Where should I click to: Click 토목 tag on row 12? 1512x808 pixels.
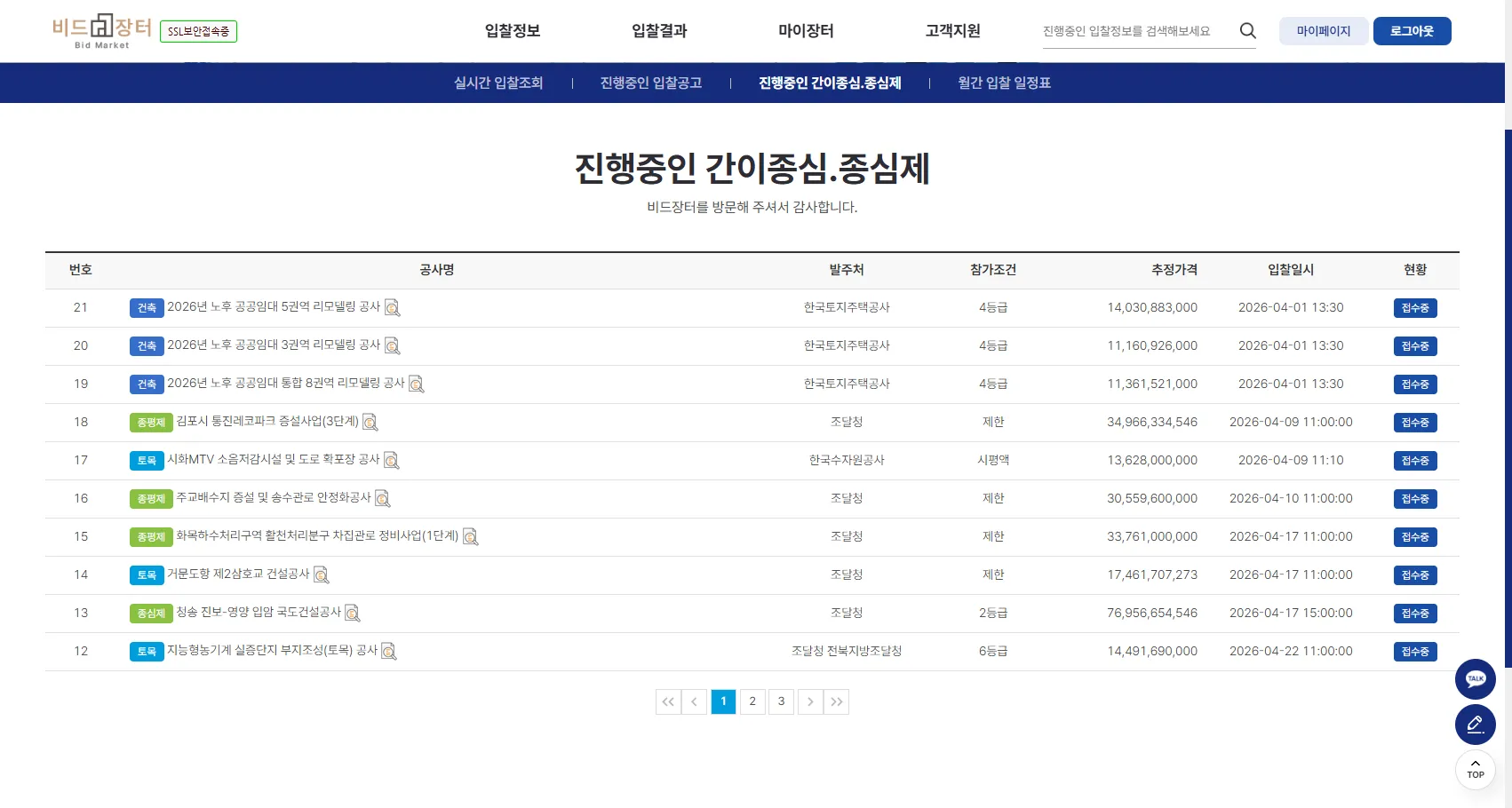[x=147, y=652]
